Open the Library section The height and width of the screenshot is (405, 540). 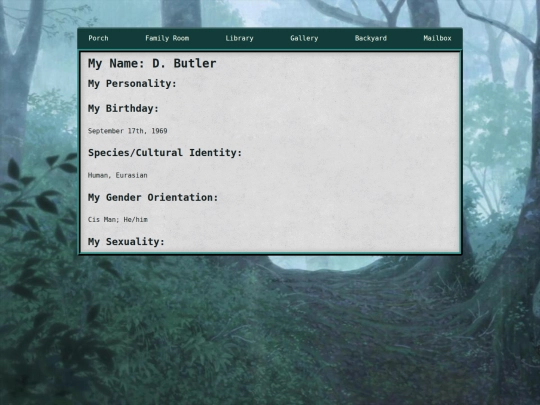pyautogui.click(x=239, y=38)
